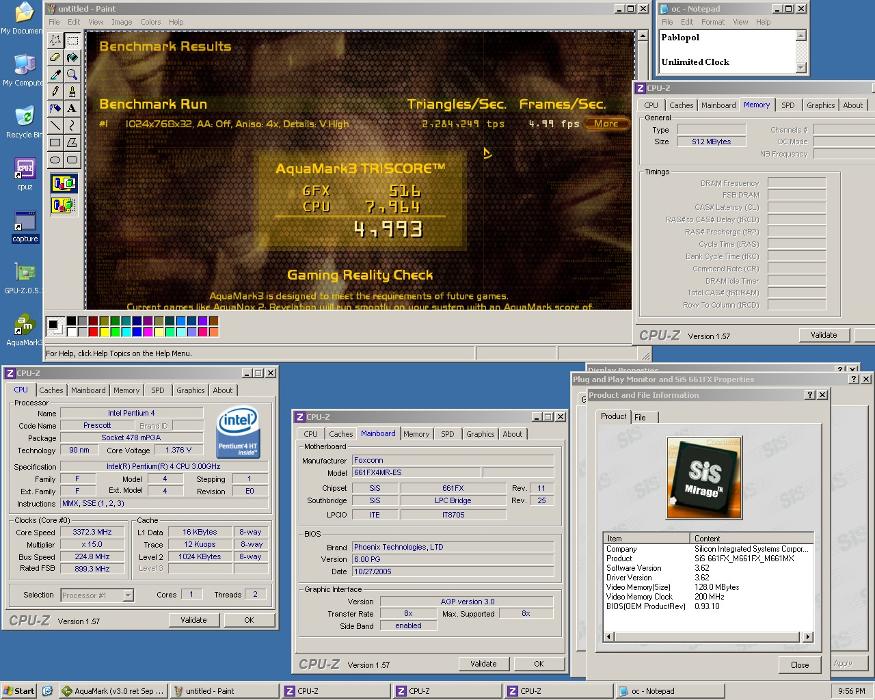Open the Image menu in Paint
Image resolution: width=875 pixels, height=700 pixels.
[x=121, y=22]
